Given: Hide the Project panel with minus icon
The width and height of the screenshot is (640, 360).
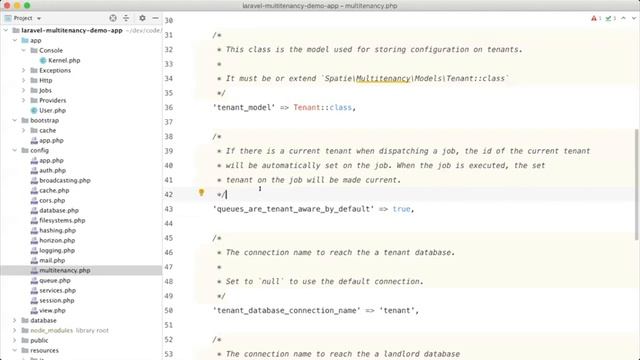Looking at the screenshot, I should coord(155,18).
